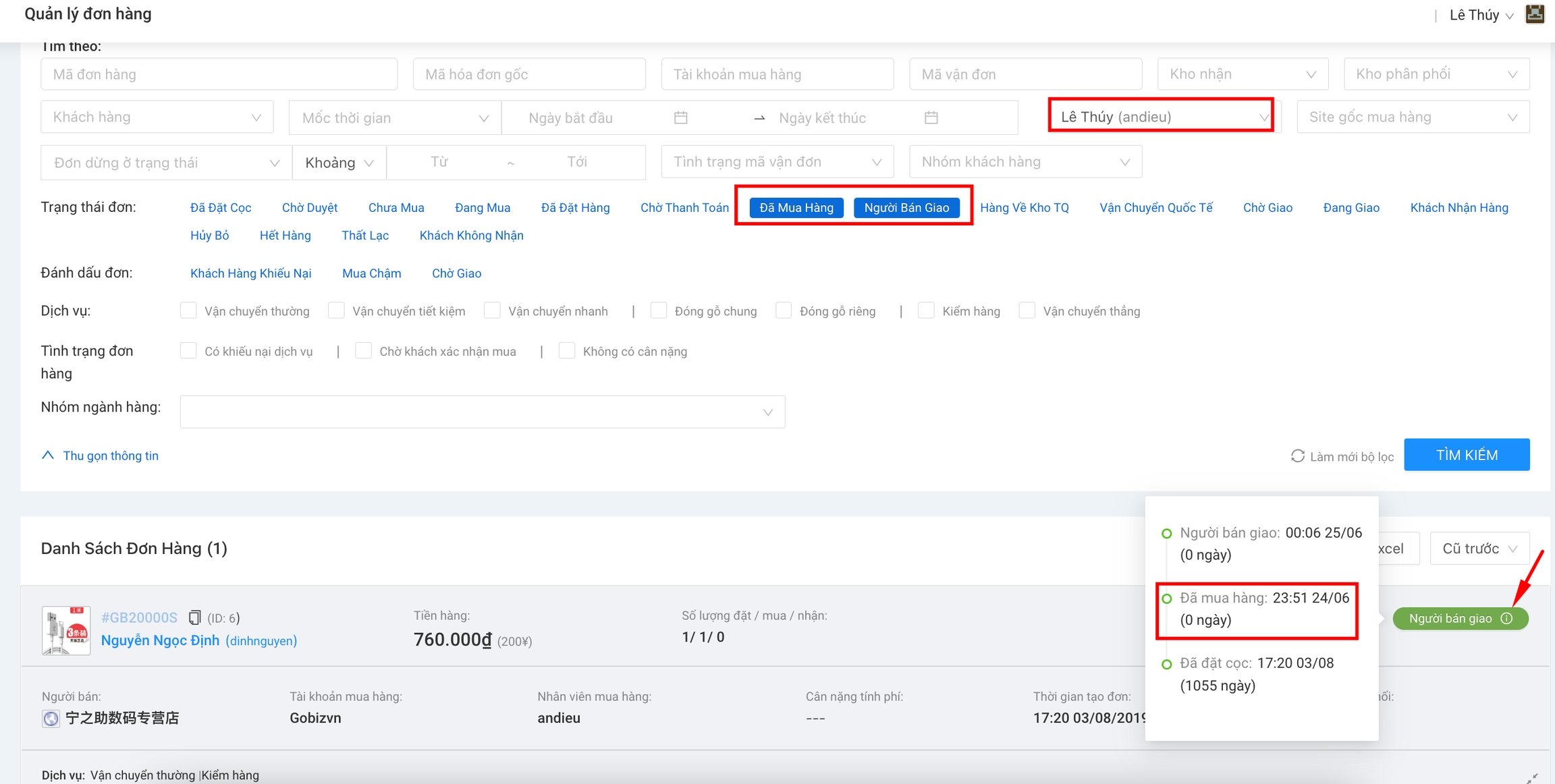Click the refresh filter icon
The image size is (1555, 784).
coord(1297,456)
